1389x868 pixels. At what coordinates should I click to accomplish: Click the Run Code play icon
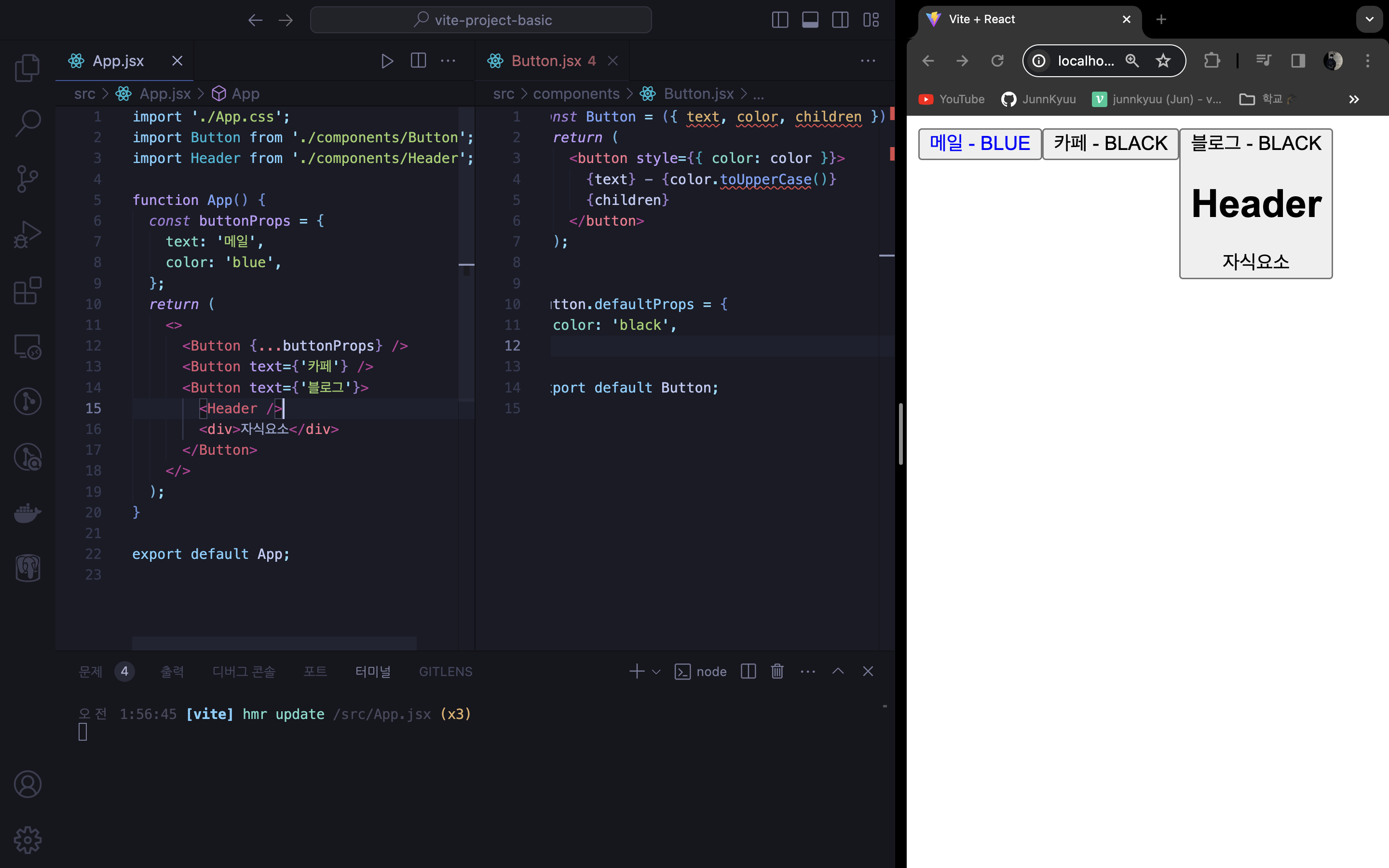pyautogui.click(x=387, y=61)
